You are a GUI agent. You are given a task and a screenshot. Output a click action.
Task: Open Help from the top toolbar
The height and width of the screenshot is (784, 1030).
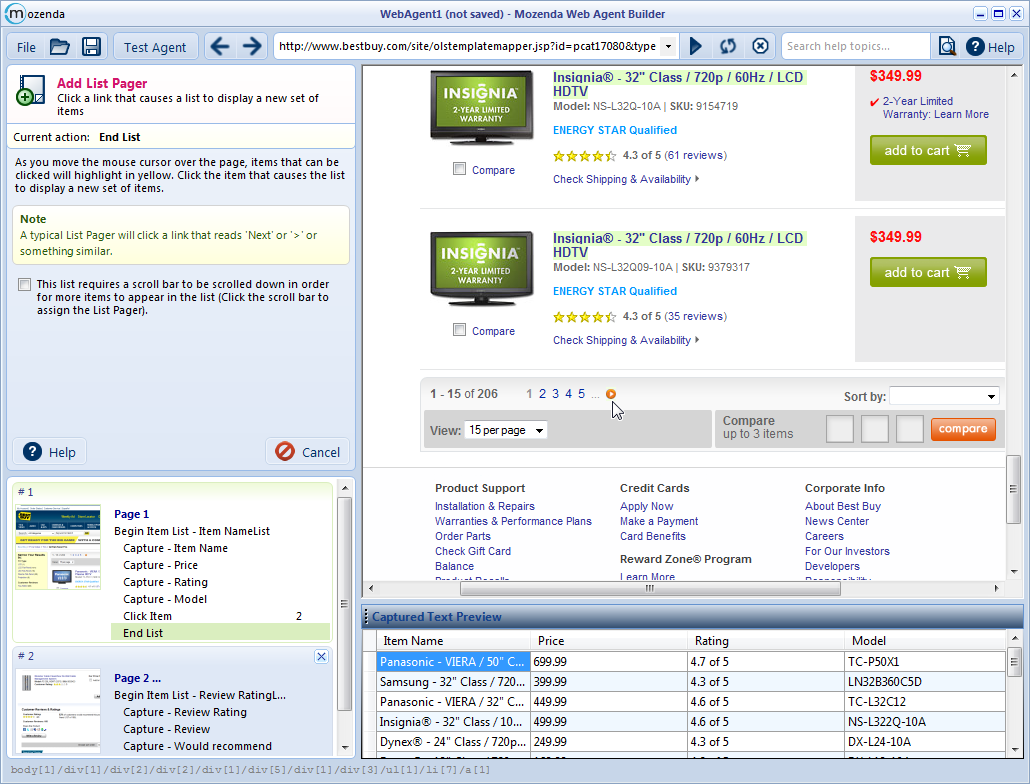pyautogui.click(x=990, y=47)
